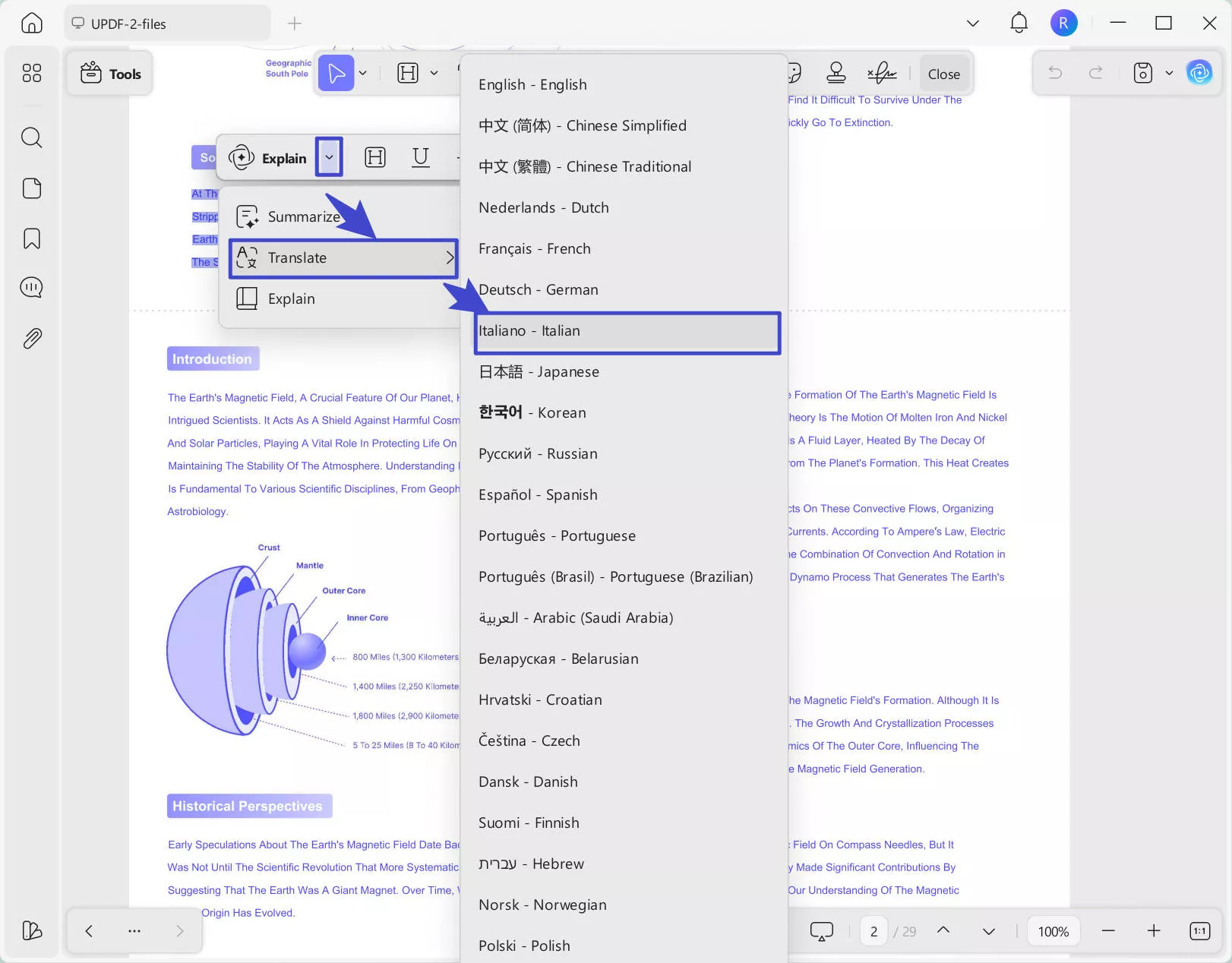The image size is (1232, 963).
Task: Click the save icon
Action: click(1143, 73)
